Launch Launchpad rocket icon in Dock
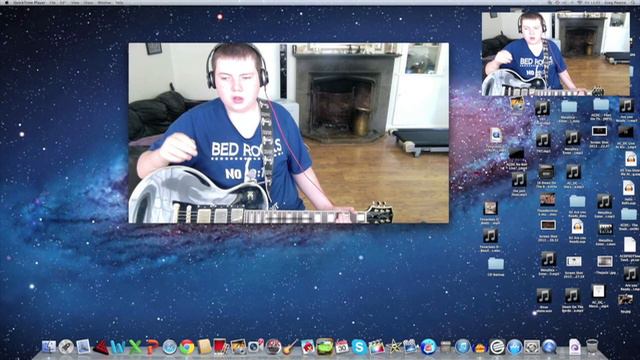The width and height of the screenshot is (640, 360). [66, 347]
